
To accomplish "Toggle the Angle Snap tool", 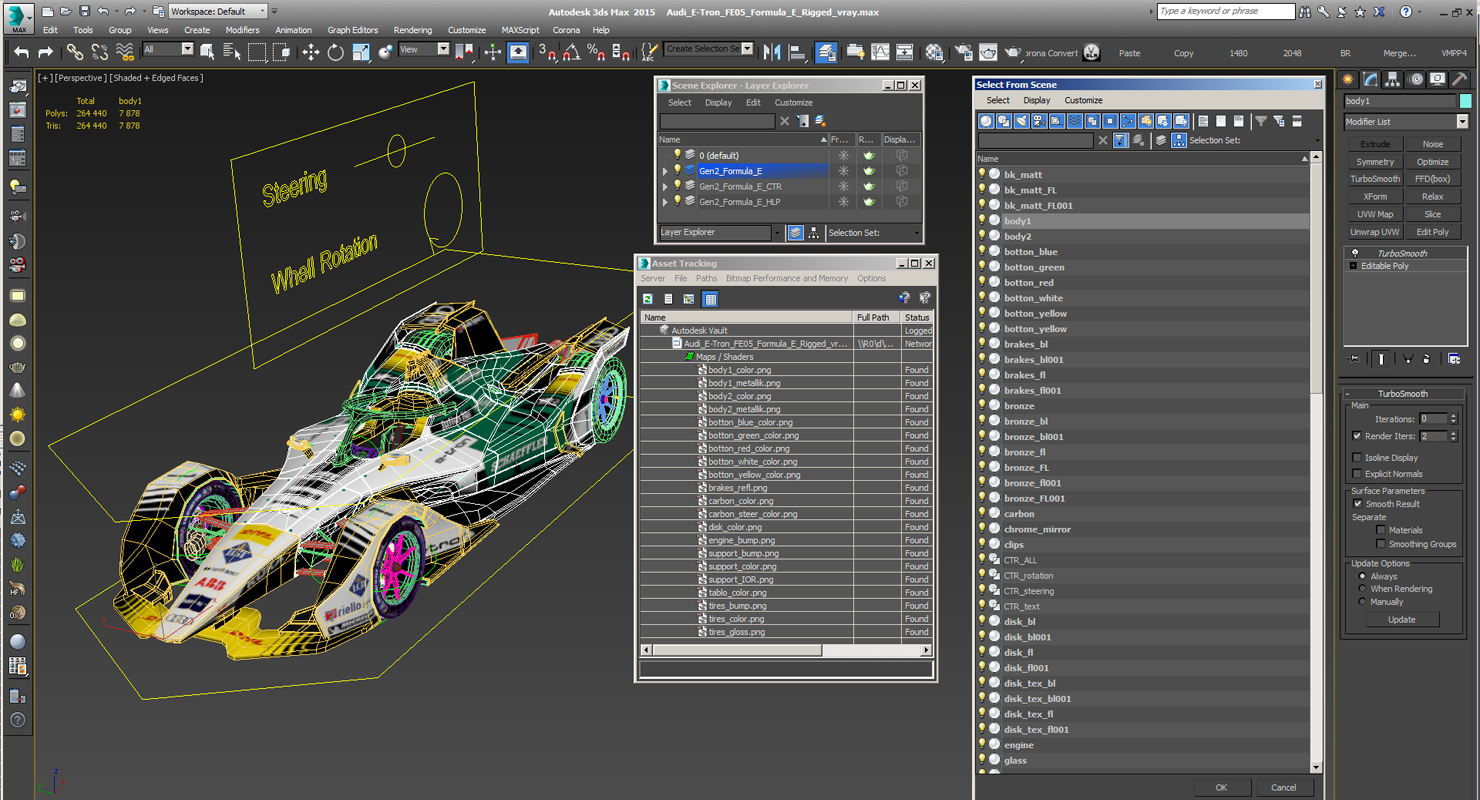I will point(571,52).
